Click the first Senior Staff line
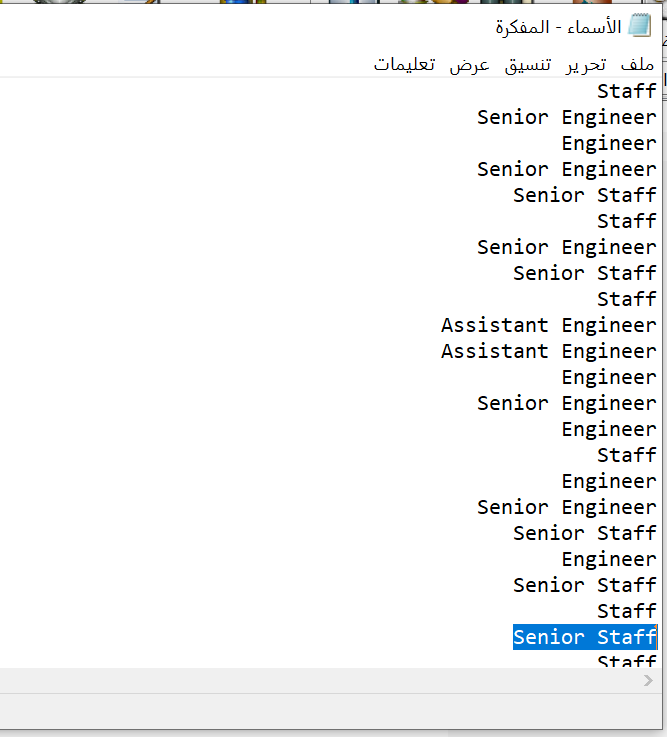Screen dimensions: 667x737 tap(585, 195)
